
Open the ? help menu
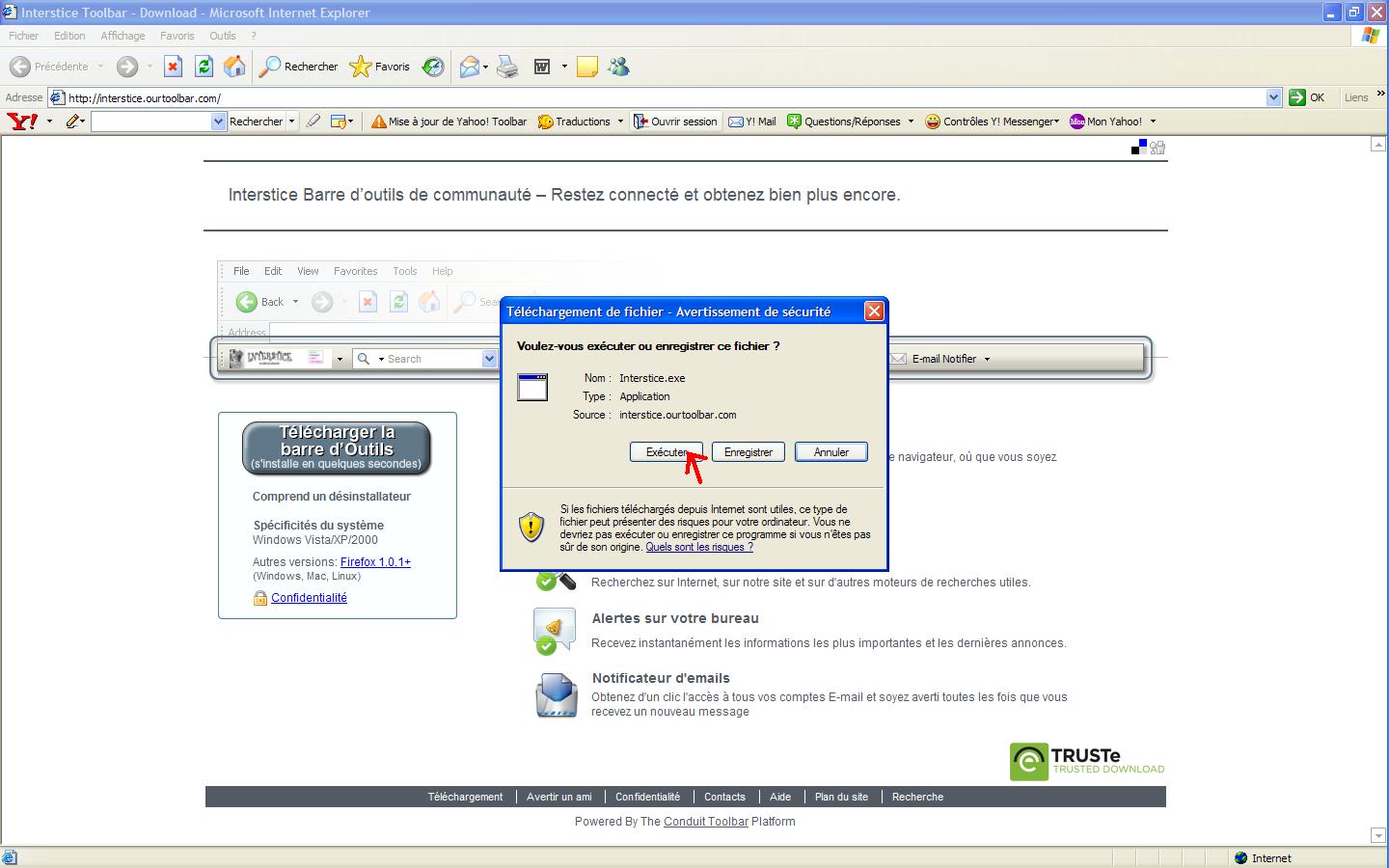(254, 36)
